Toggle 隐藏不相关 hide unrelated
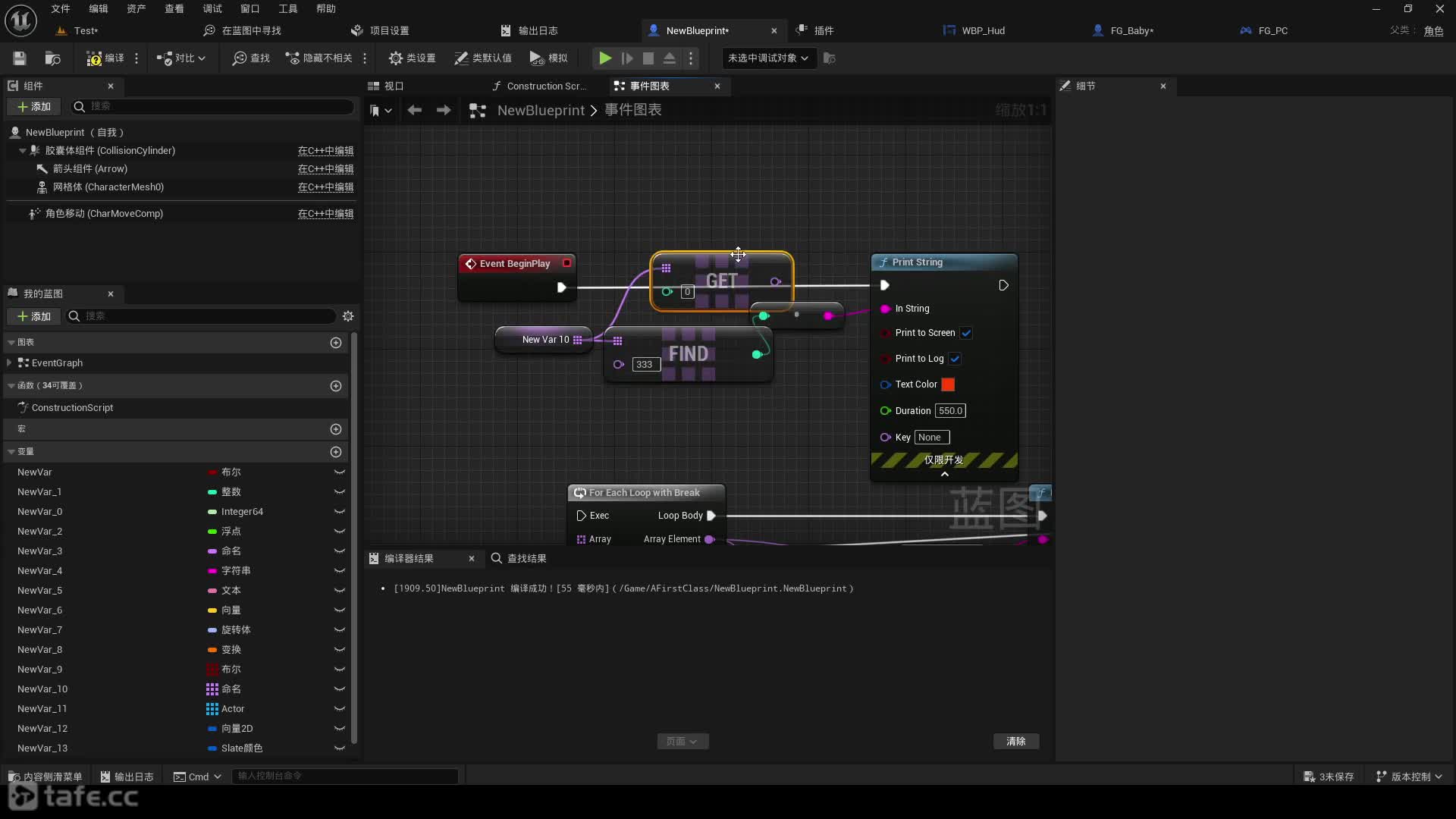Viewport: 1456px width, 819px height. (318, 58)
